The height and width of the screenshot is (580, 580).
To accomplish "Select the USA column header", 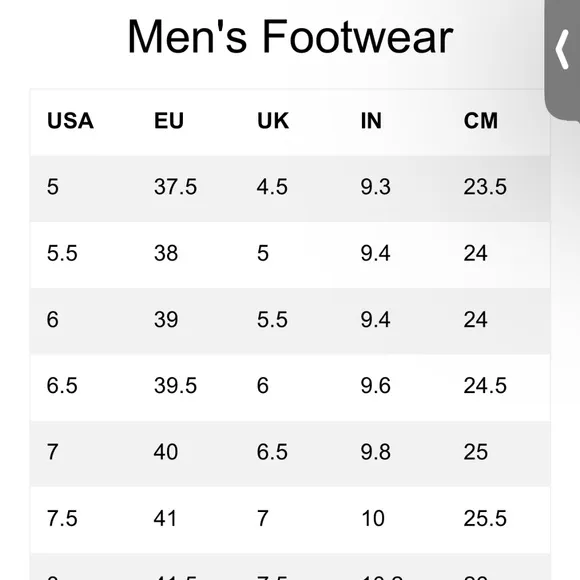I will click(70, 121).
